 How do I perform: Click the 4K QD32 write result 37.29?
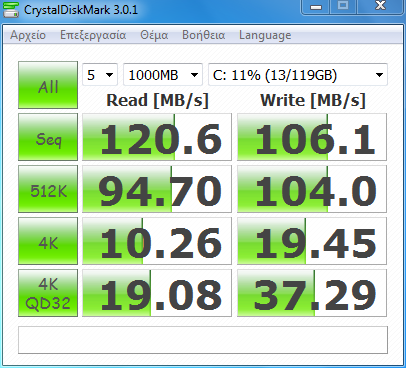click(x=312, y=293)
